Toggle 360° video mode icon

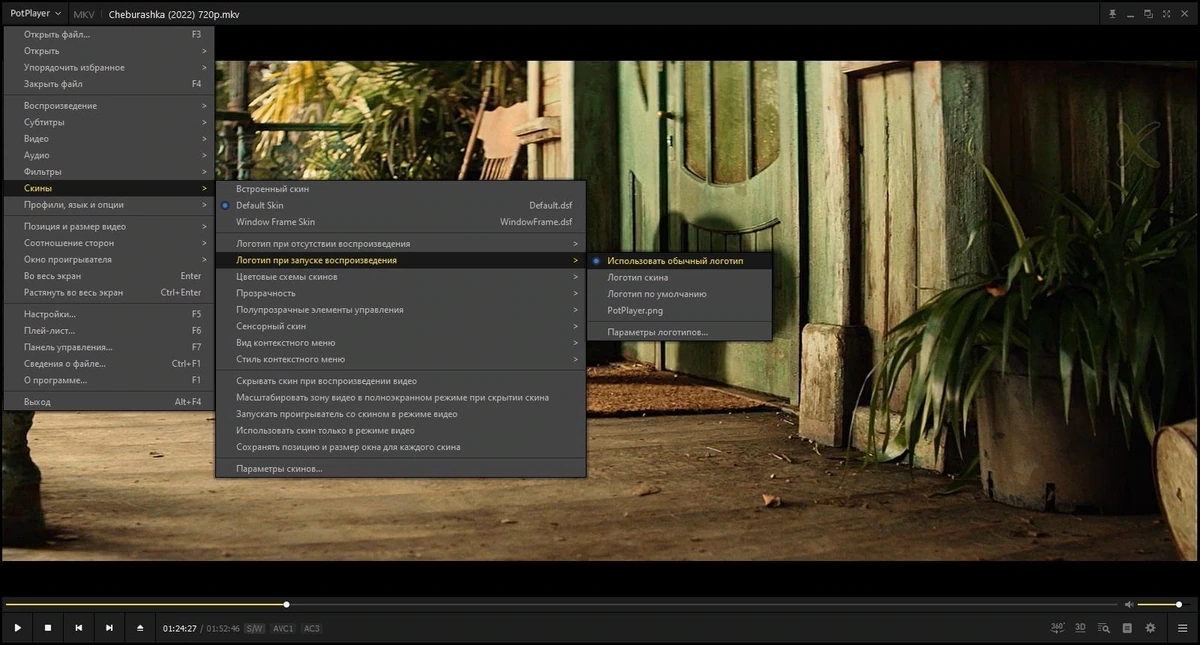[1058, 628]
